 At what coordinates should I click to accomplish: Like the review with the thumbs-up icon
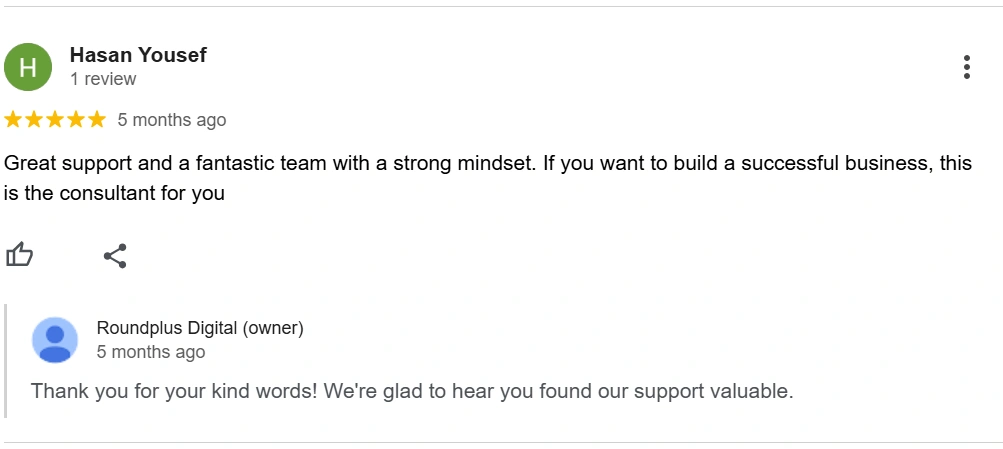(19, 255)
